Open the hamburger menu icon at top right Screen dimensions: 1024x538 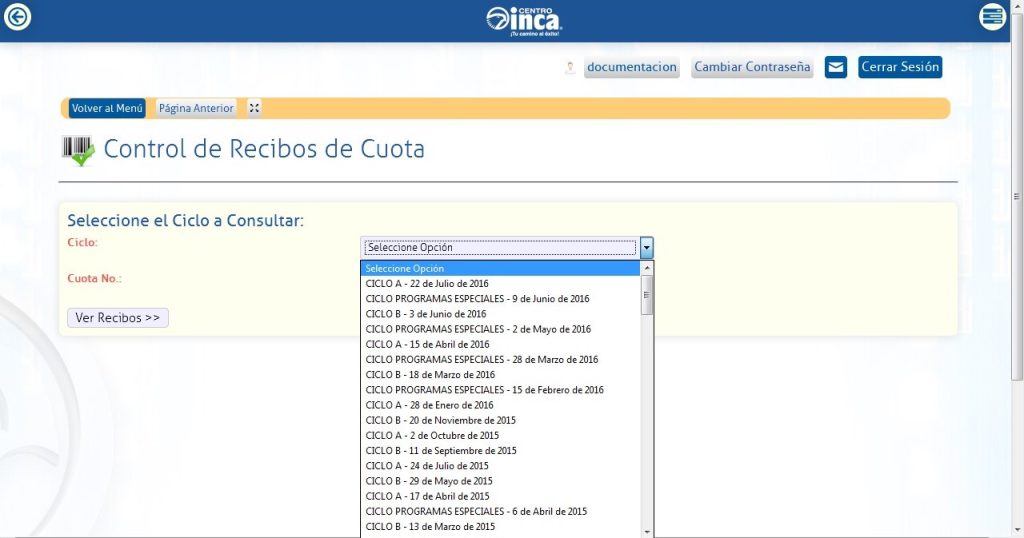click(992, 17)
